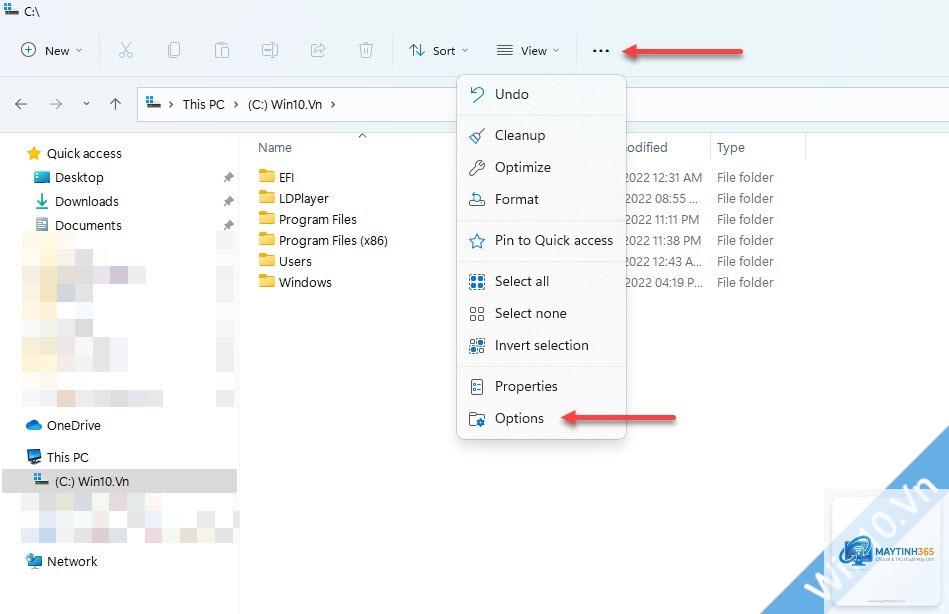
Task: Click the Quick access star icon
Action: tap(34, 153)
